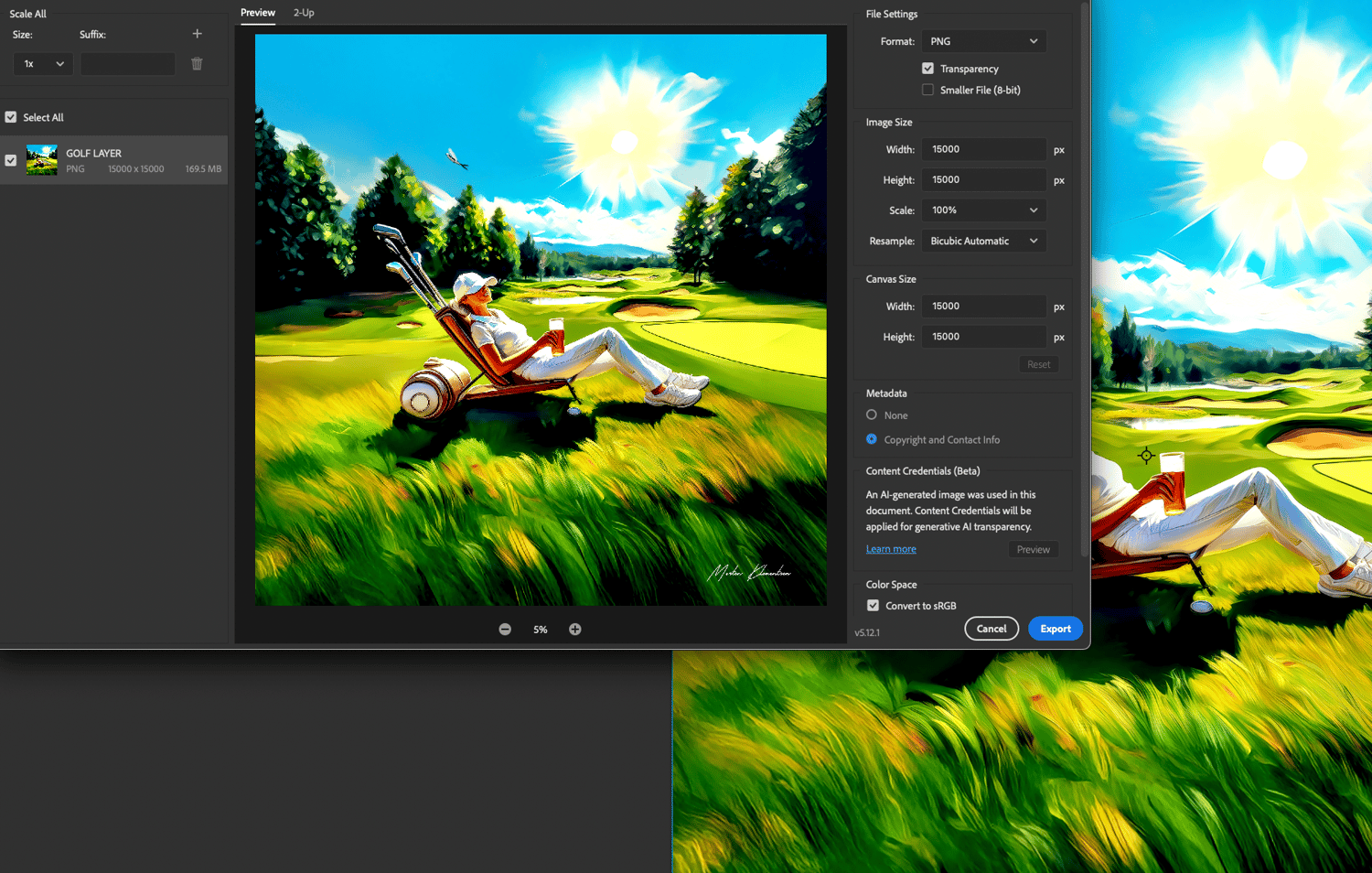Disable the Transparency checkbox
The width and height of the screenshot is (1372, 873).
(x=928, y=69)
